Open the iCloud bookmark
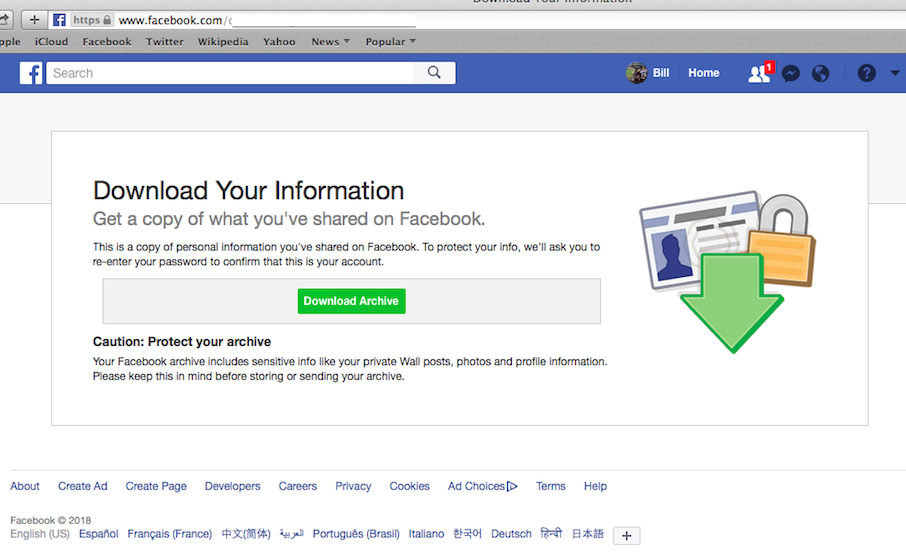This screenshot has width=906, height=557. coord(51,42)
